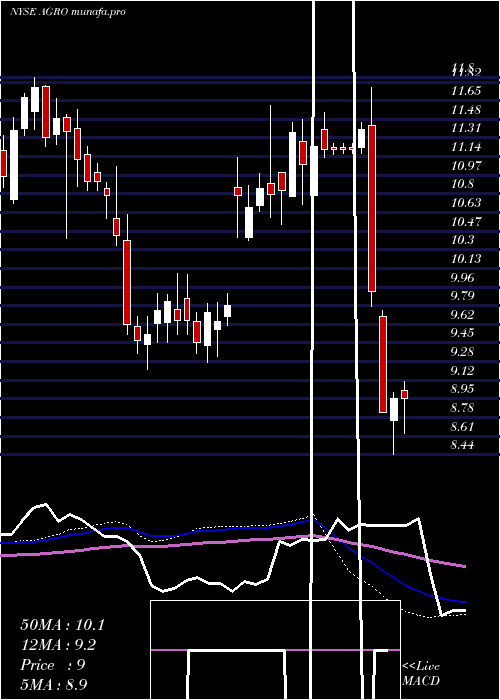The height and width of the screenshot is (700, 500).
Task: Click the 8.78 price axis label
Action: click(x=462, y=408)
